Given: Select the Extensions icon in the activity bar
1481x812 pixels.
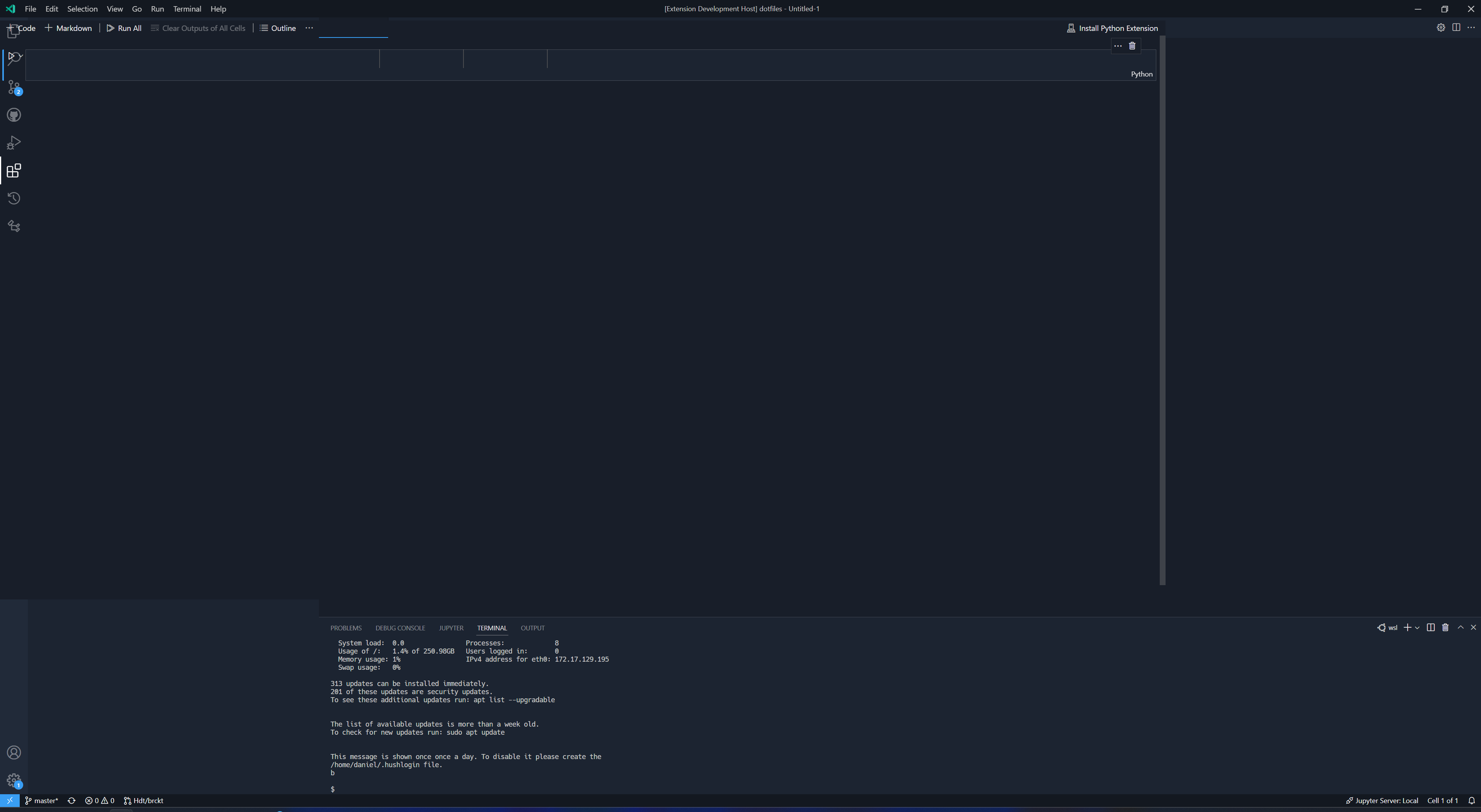Looking at the screenshot, I should 14,170.
